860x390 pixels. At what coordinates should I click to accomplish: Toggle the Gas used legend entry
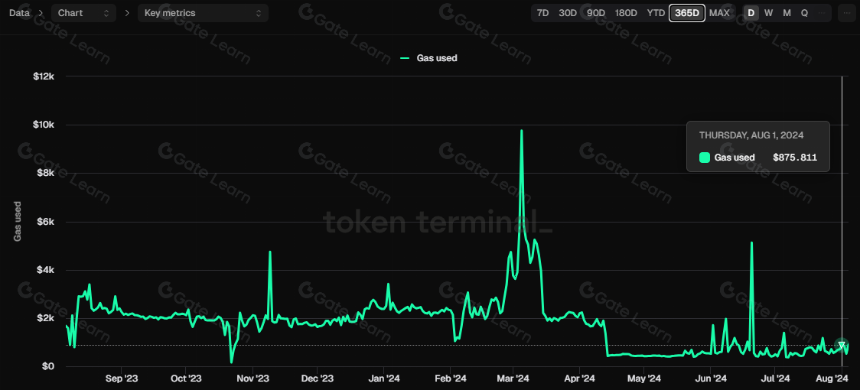tap(429, 58)
